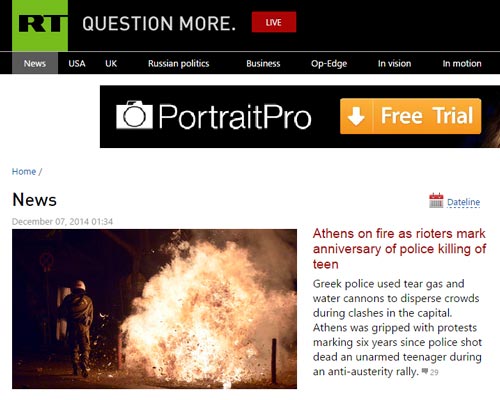Select the News navigation tab
This screenshot has width=500, height=400.
tap(35, 63)
